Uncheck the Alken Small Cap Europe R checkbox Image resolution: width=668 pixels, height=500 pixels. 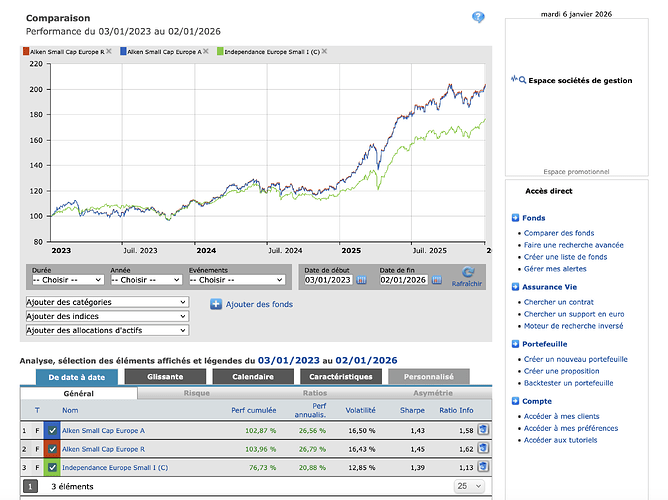[52, 449]
